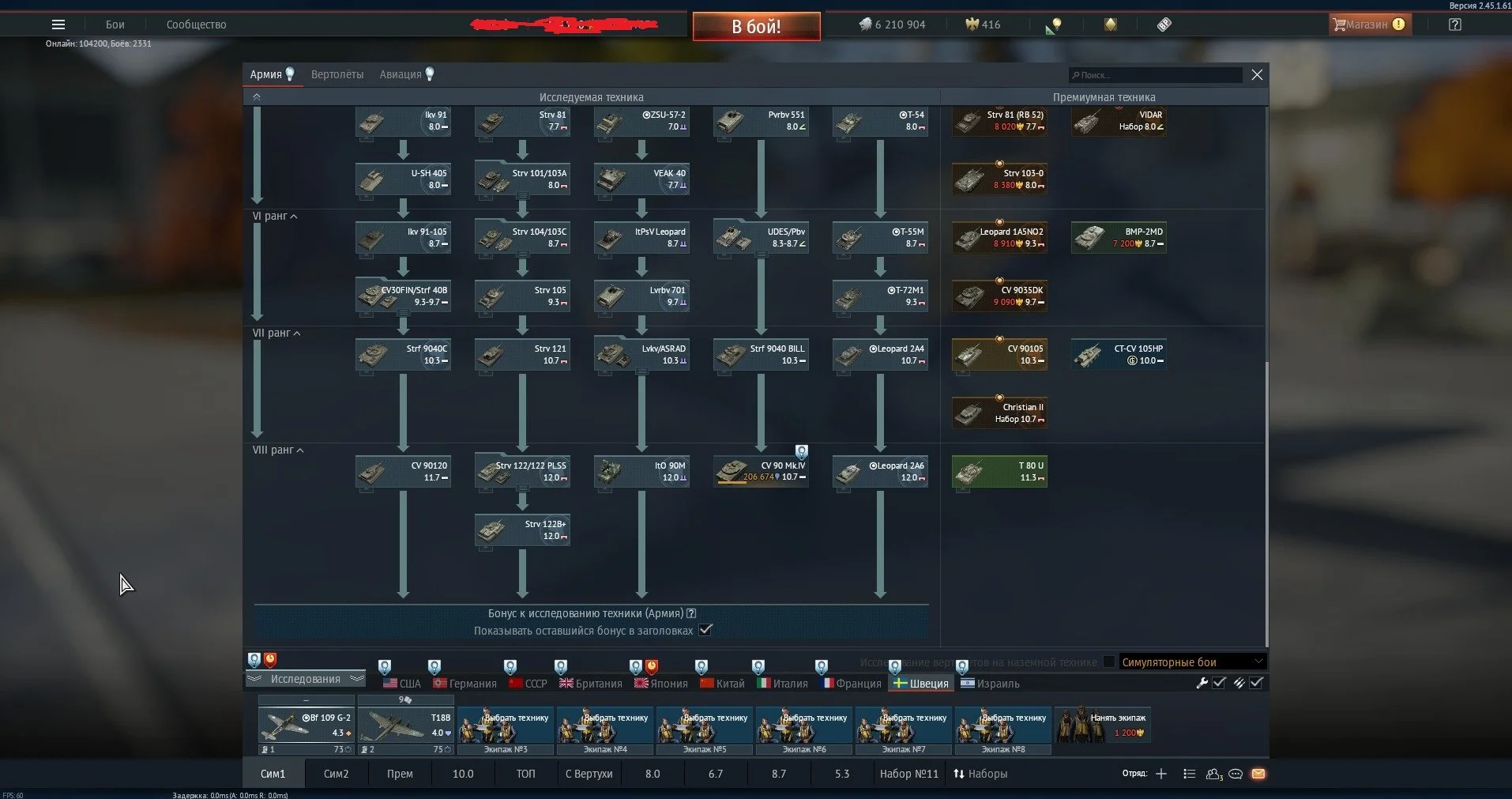Open the hamburger main menu
Screen dimensions: 1512x799
click(58, 24)
